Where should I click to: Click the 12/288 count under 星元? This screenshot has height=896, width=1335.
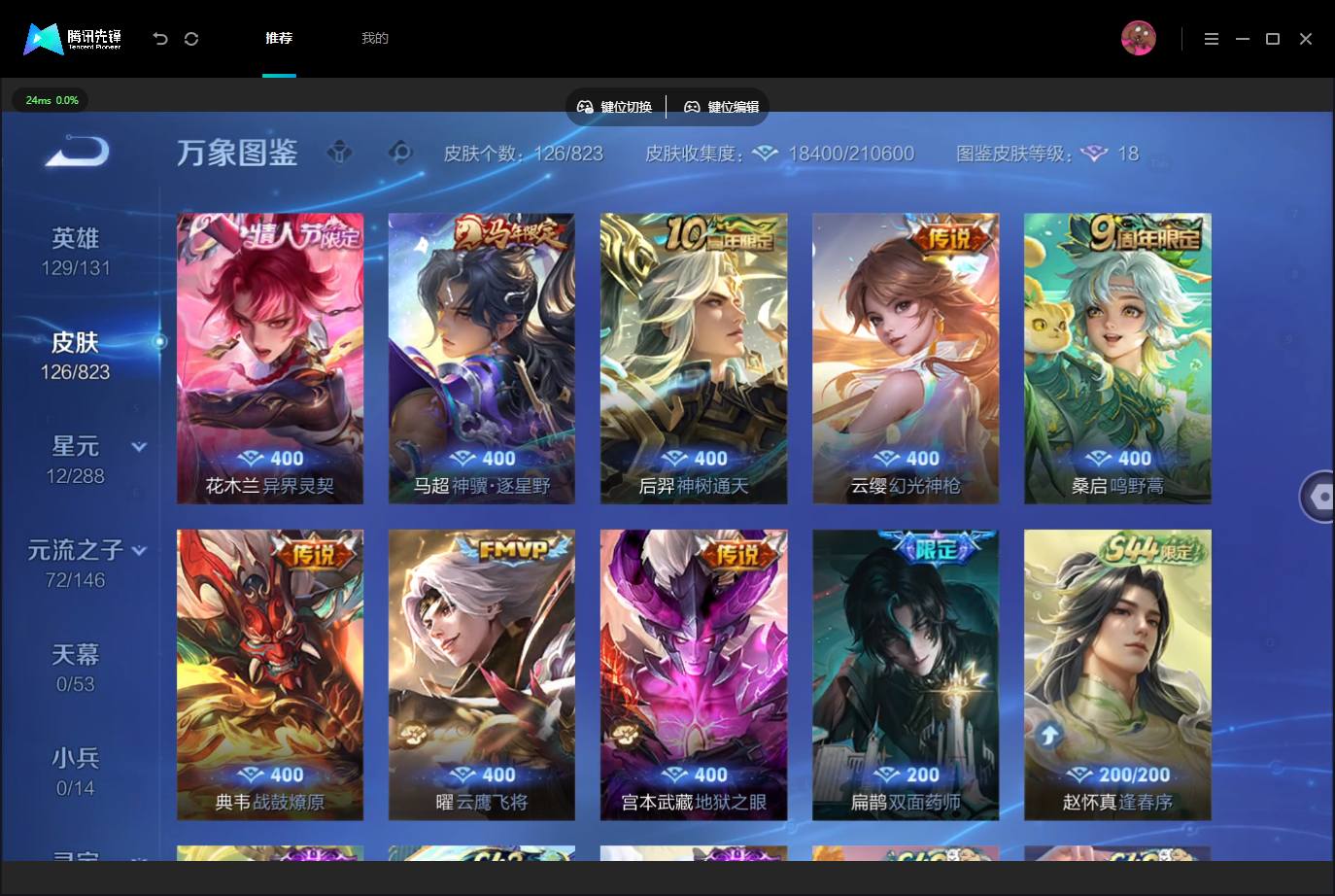pyautogui.click(x=76, y=476)
